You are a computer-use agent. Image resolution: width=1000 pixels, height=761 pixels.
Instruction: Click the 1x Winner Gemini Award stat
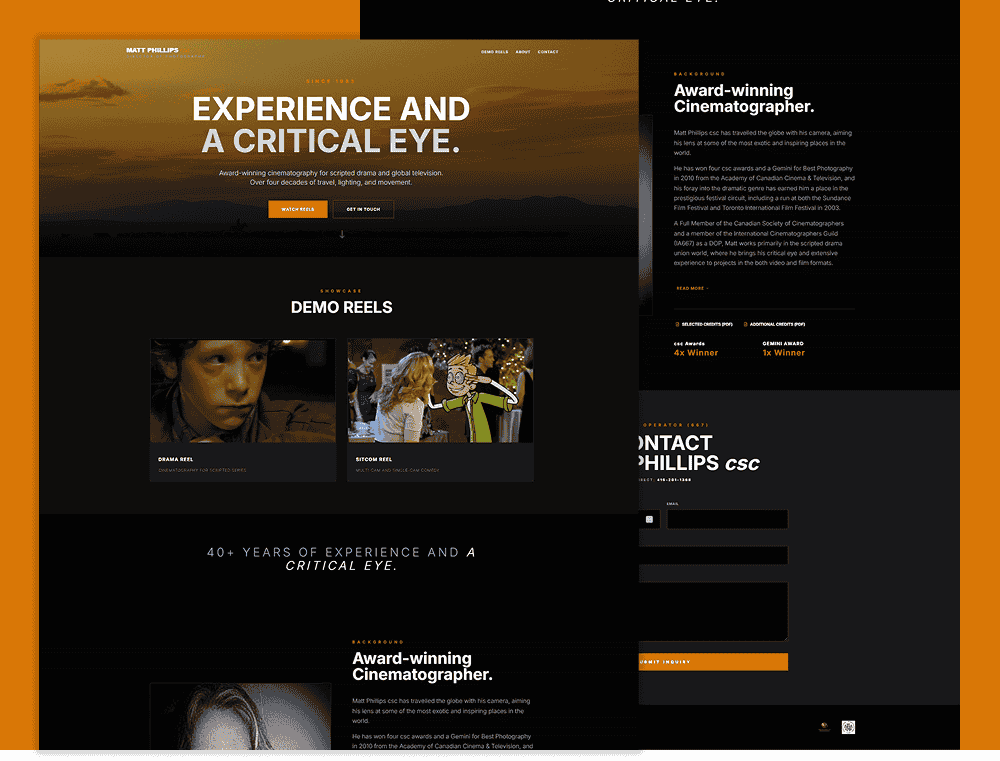(784, 349)
